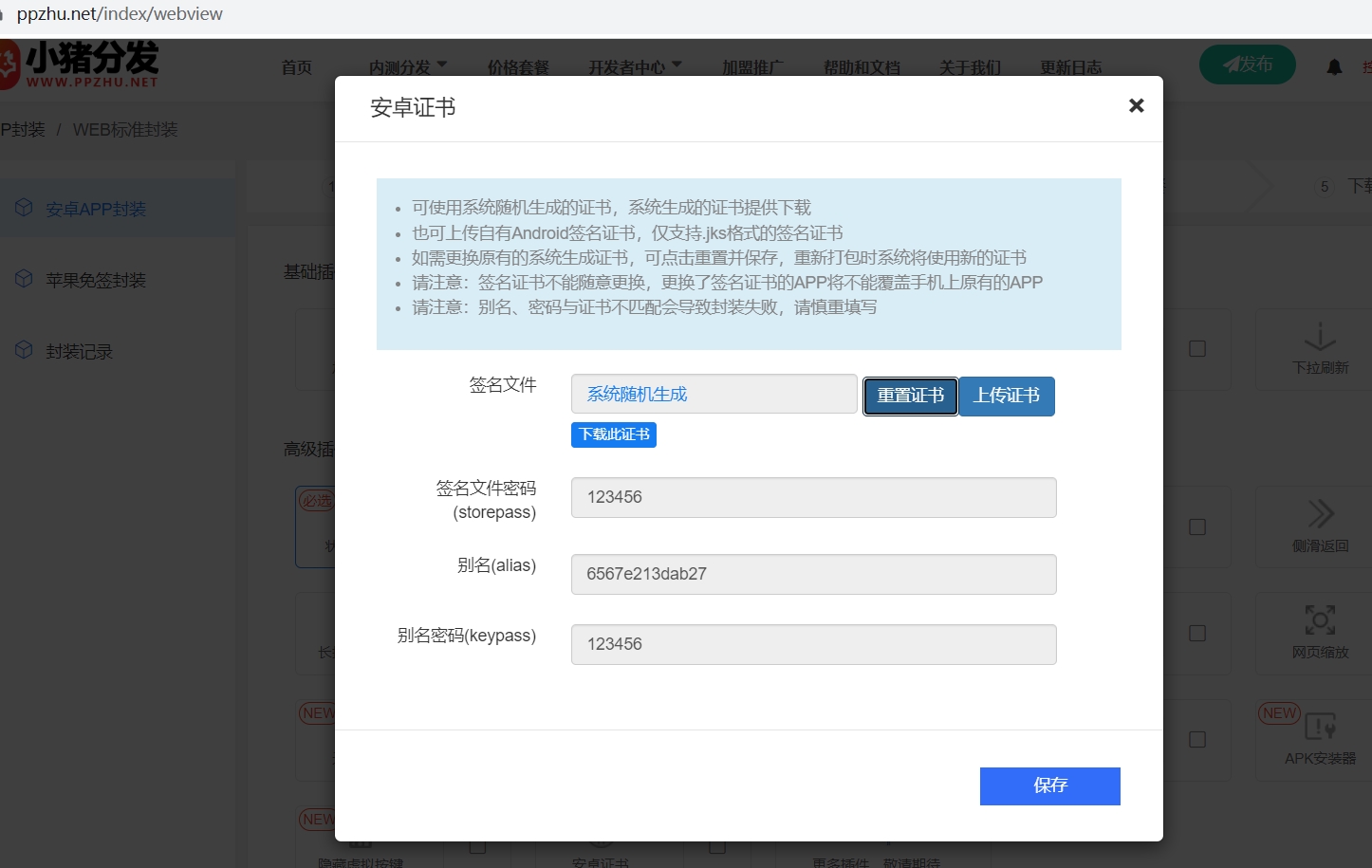Click the 别名 alias input field
The width and height of the screenshot is (1372, 868).
(813, 574)
